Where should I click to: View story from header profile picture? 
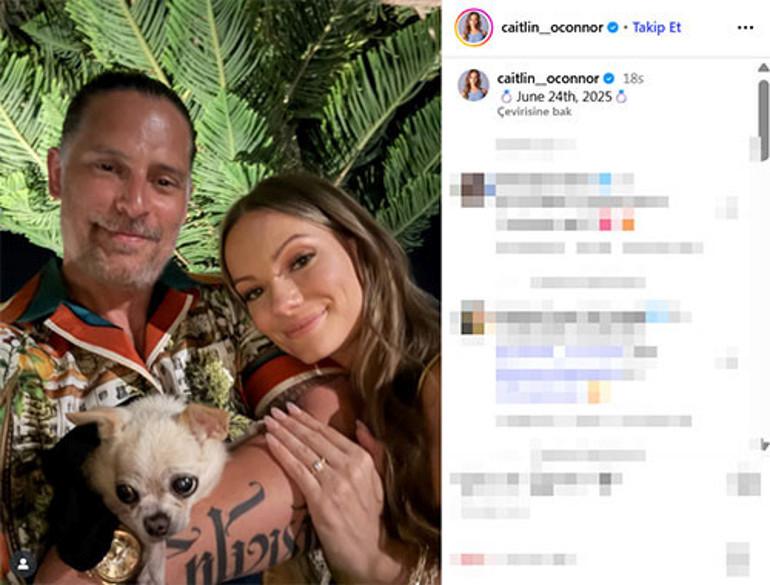point(474,28)
